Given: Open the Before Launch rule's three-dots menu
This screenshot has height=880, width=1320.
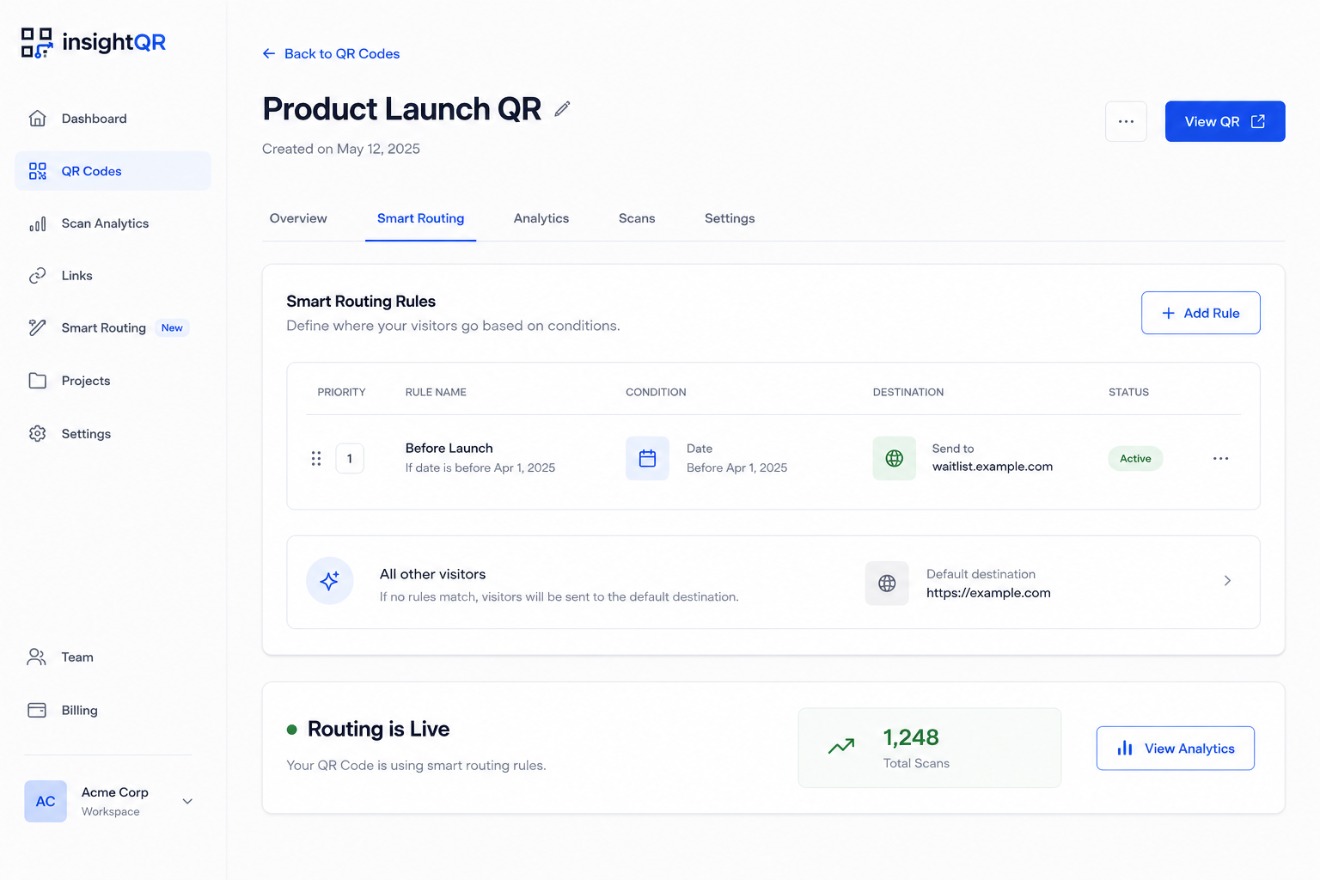Looking at the screenshot, I should [1220, 458].
